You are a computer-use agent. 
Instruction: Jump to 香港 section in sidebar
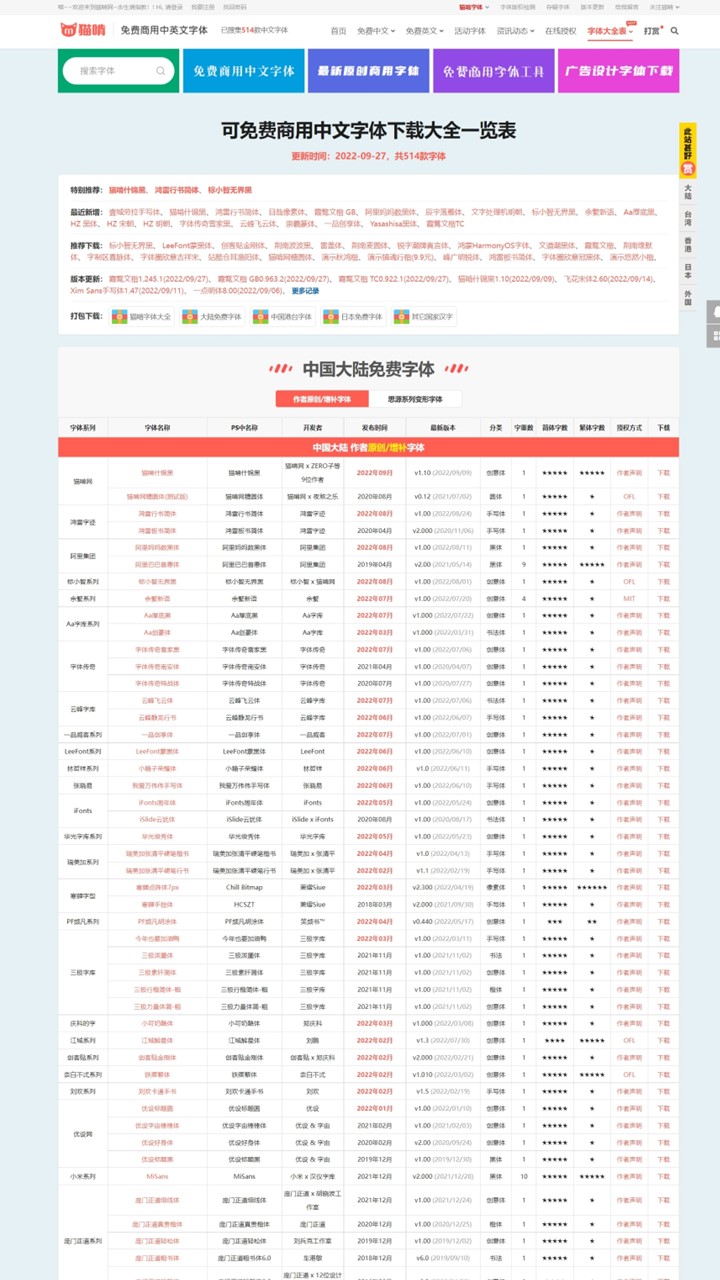click(688, 243)
